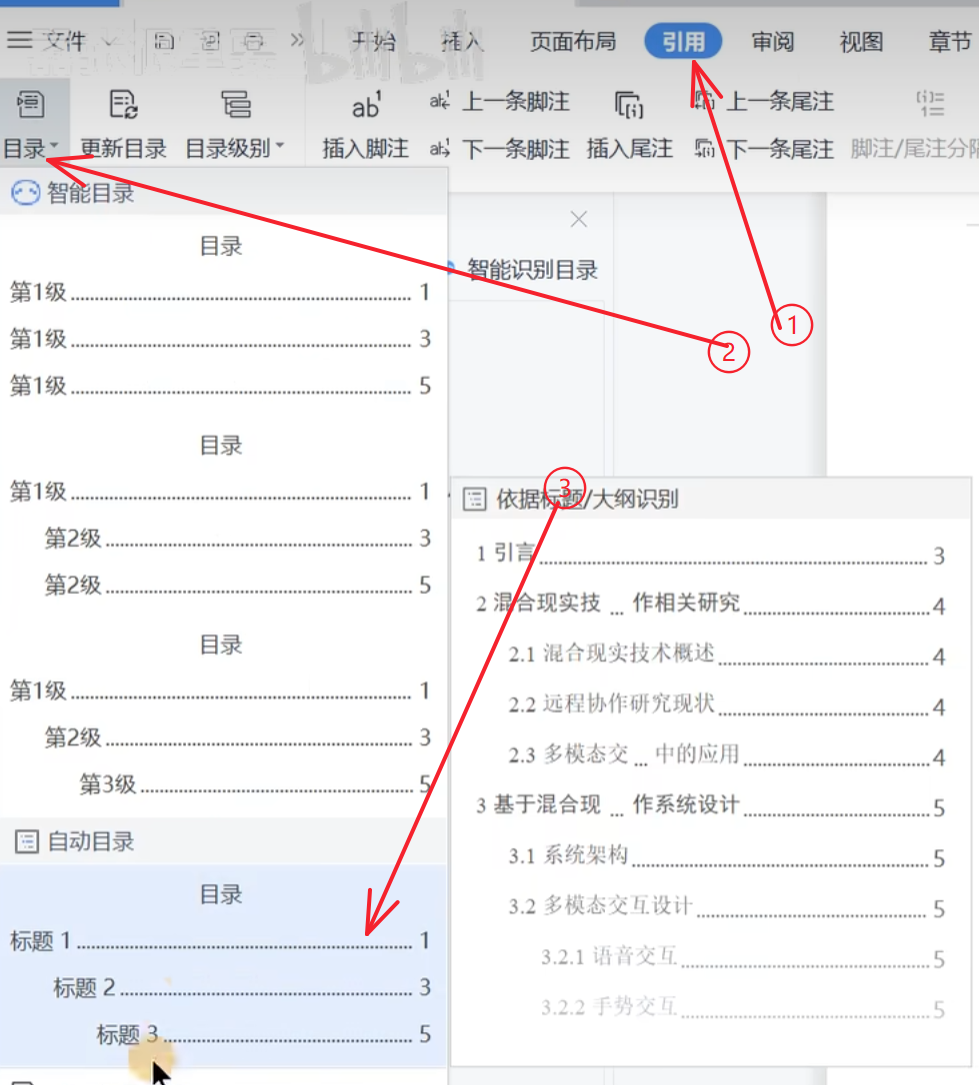Click the 上一条脚注 icon

(x=439, y=101)
